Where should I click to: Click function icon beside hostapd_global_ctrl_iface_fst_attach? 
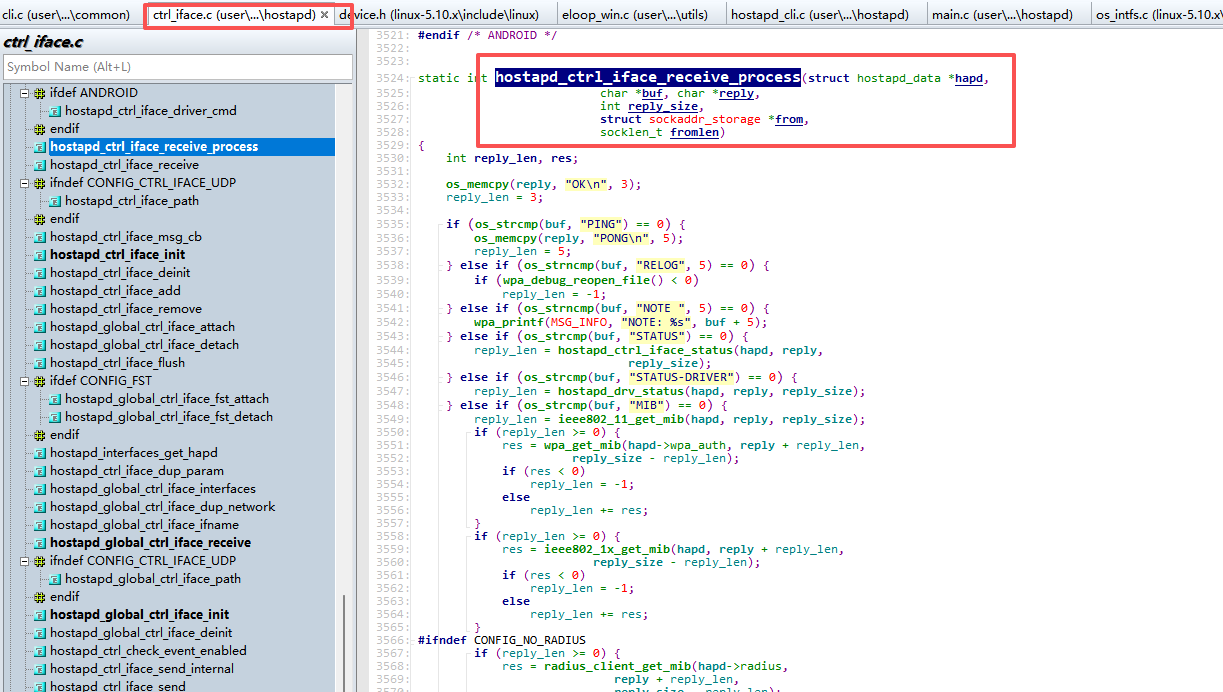[x=55, y=399]
